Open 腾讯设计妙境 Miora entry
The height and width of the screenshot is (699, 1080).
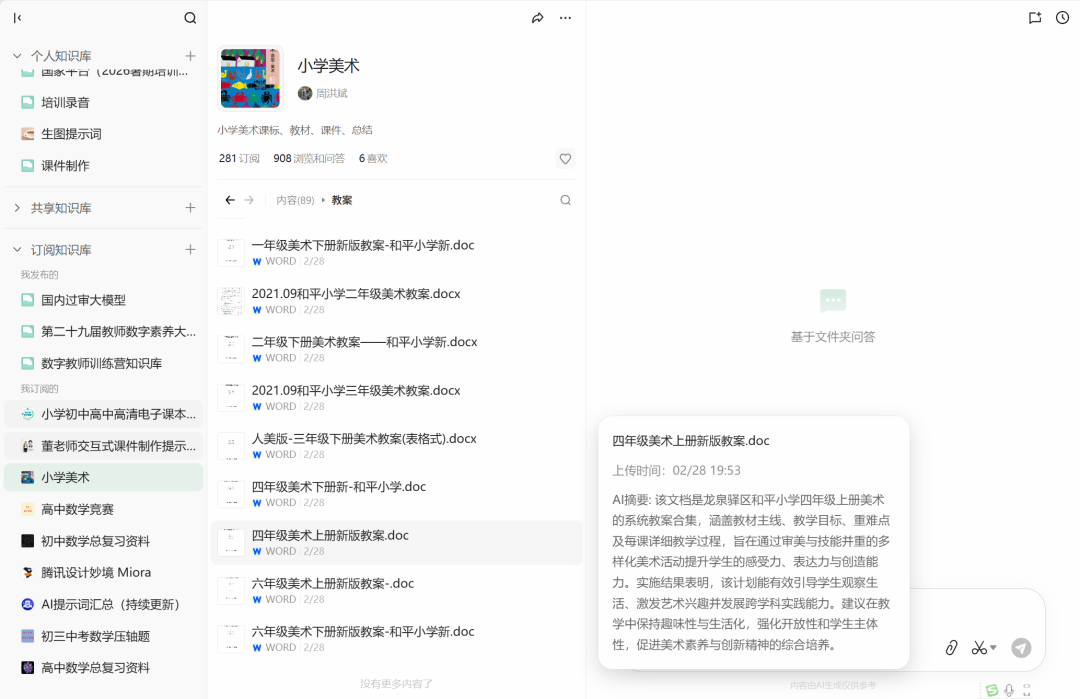103,572
